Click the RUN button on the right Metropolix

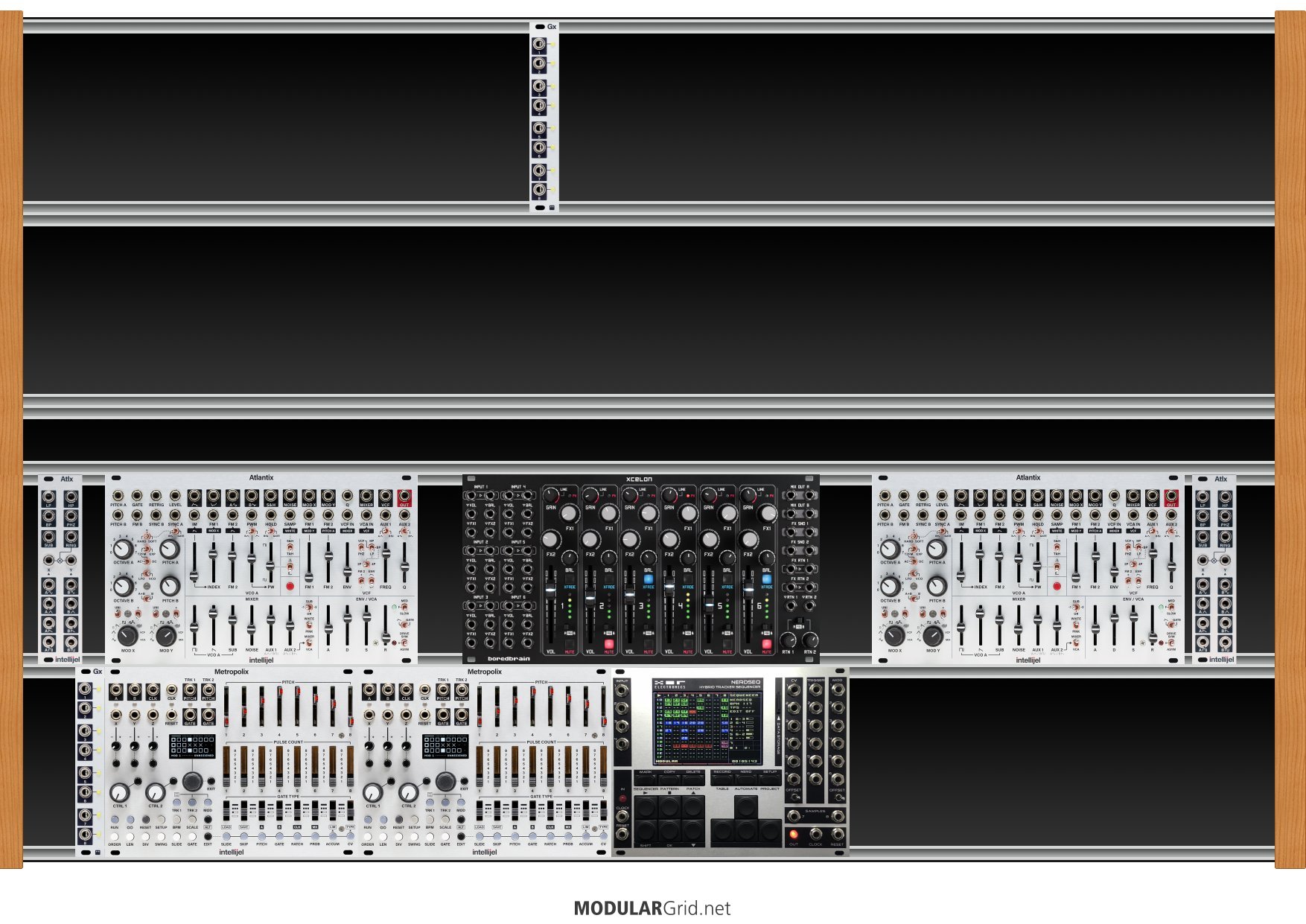point(368,820)
